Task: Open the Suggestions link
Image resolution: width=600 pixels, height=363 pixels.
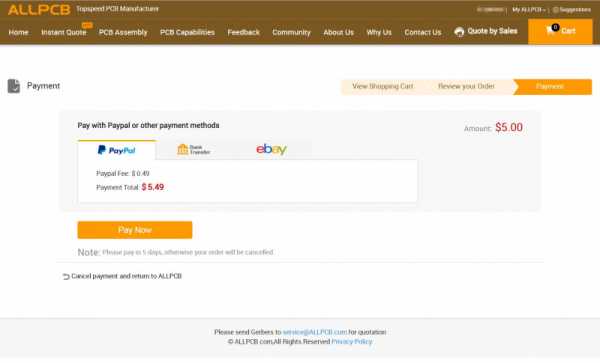Action: pos(572,10)
